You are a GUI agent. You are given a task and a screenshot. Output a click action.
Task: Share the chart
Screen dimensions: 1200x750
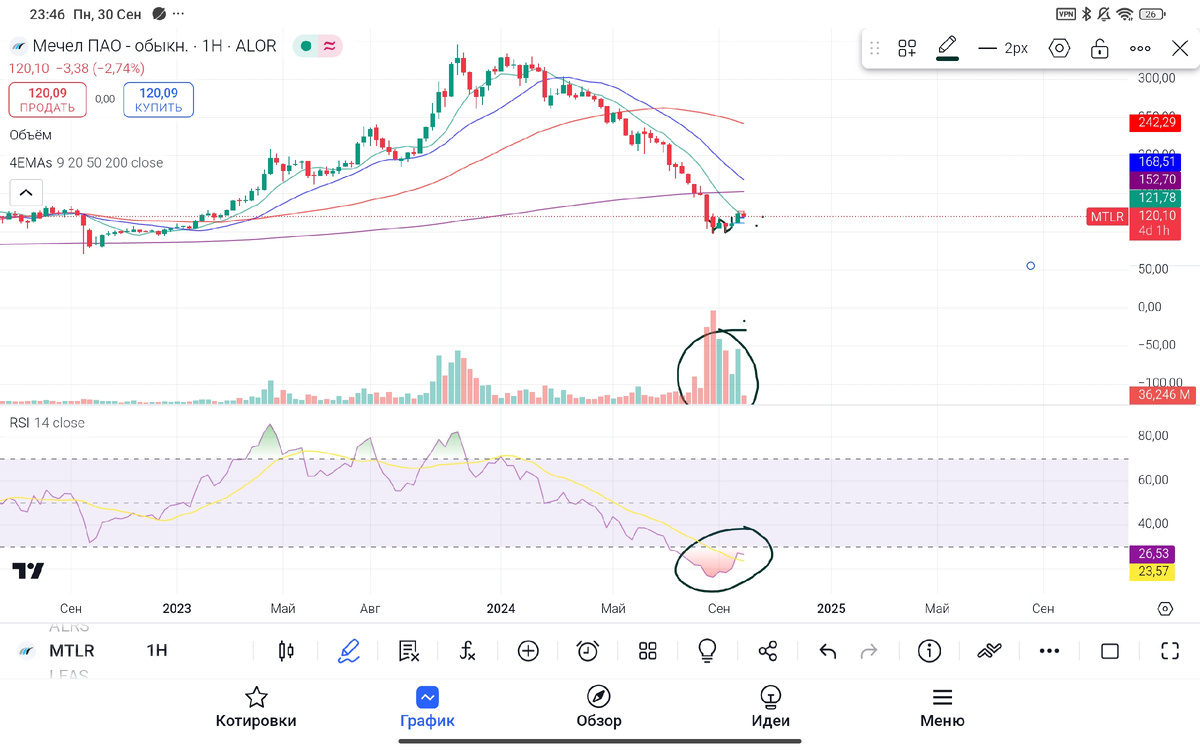point(768,652)
